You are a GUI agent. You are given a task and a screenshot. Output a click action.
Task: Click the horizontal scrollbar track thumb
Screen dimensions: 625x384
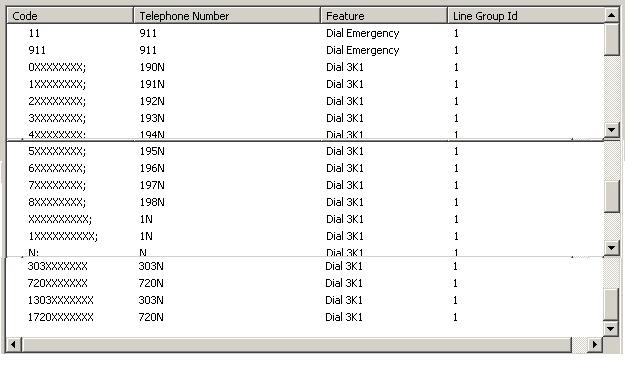(296, 345)
